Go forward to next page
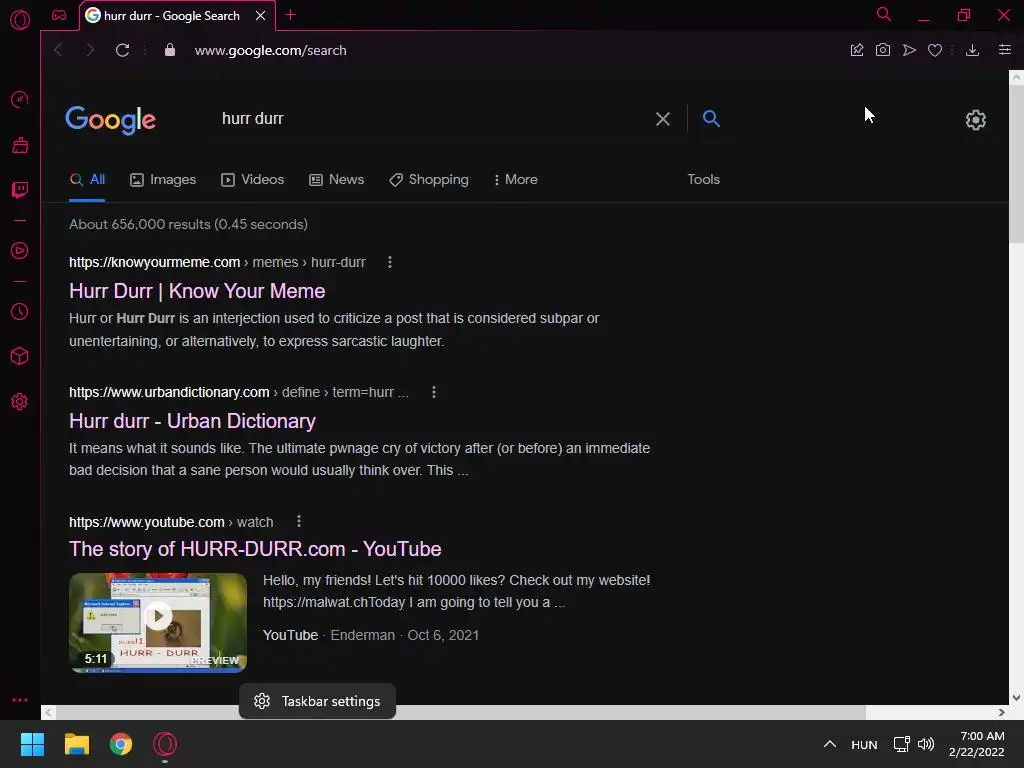The width and height of the screenshot is (1024, 768). pyautogui.click(x=90, y=50)
